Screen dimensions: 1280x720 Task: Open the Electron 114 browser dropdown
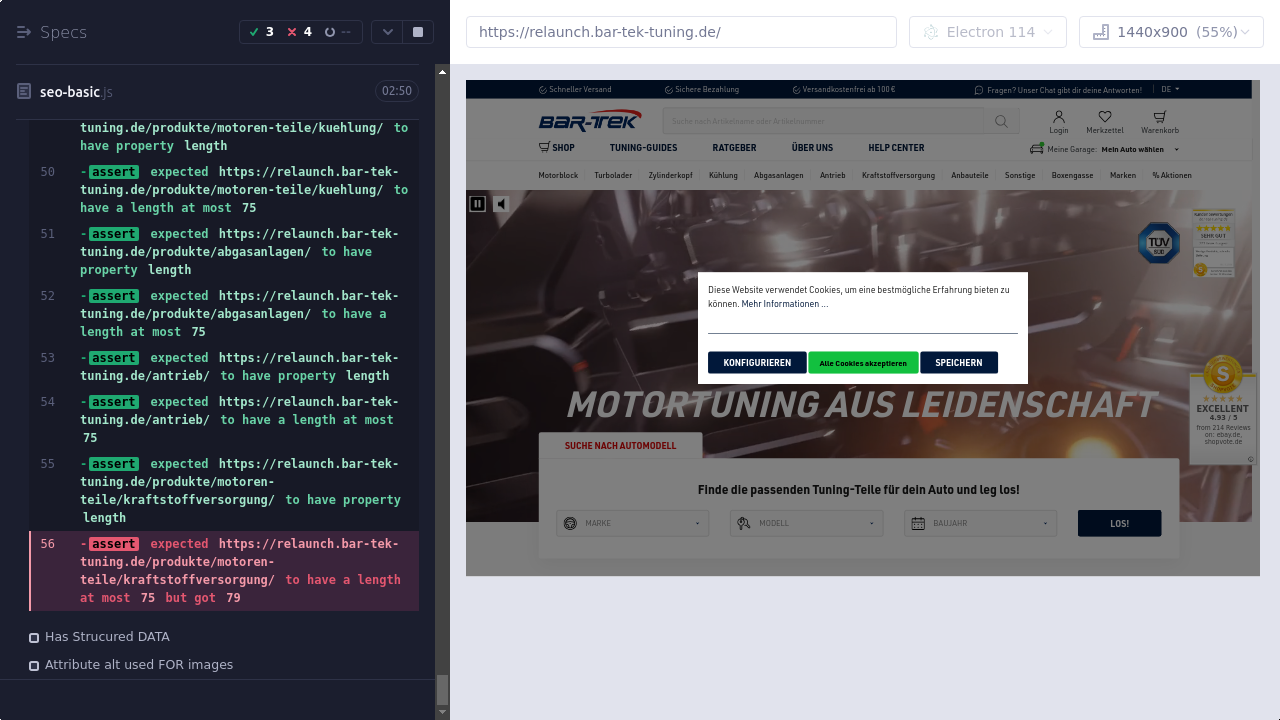[x=988, y=32]
